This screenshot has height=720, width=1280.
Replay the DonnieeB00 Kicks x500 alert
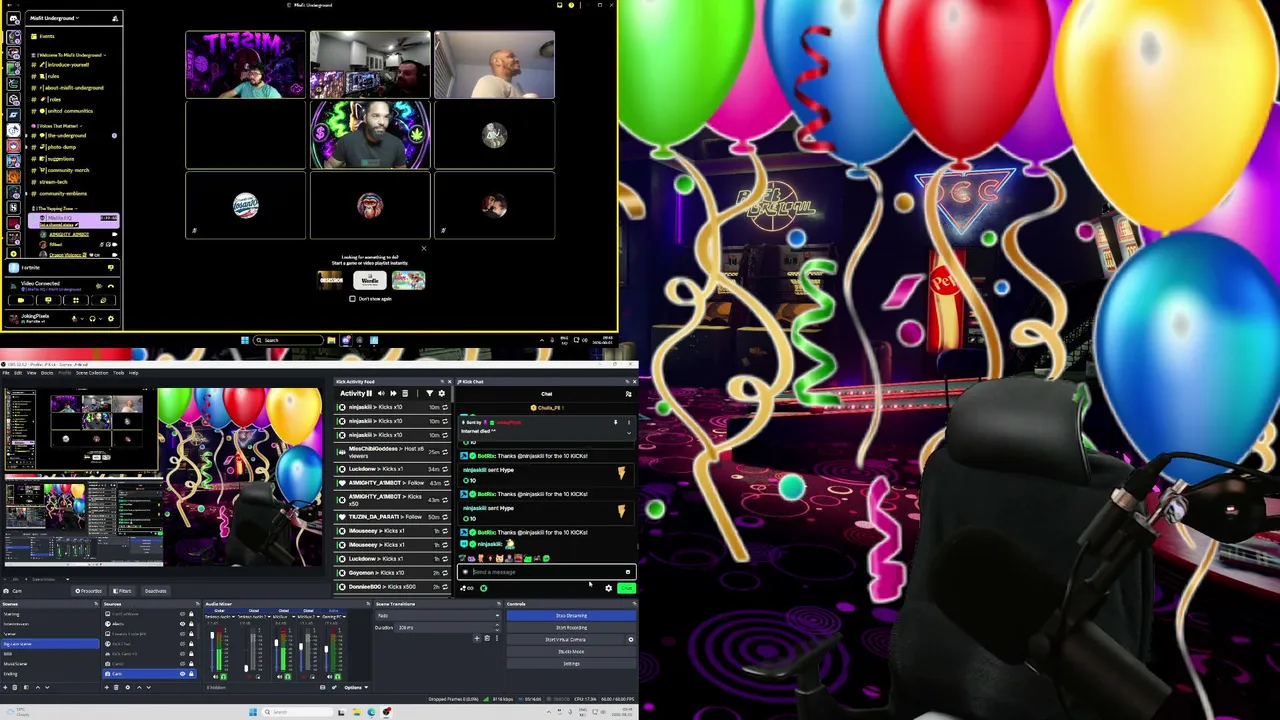point(445,587)
